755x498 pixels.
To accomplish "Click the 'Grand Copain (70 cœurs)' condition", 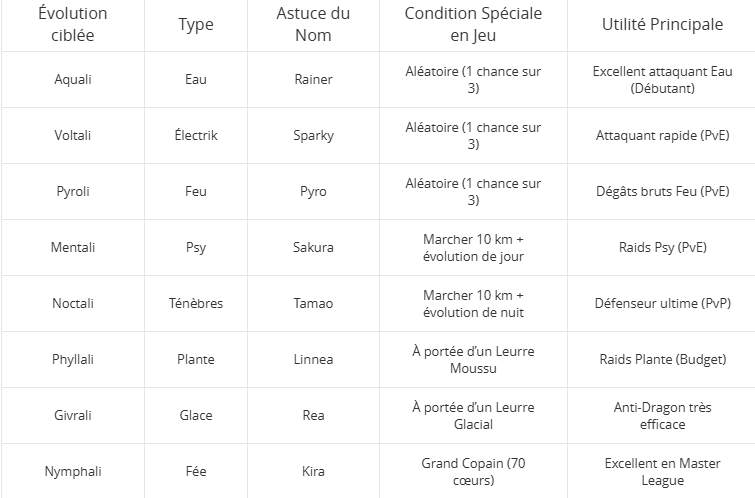I will (x=473, y=472).
